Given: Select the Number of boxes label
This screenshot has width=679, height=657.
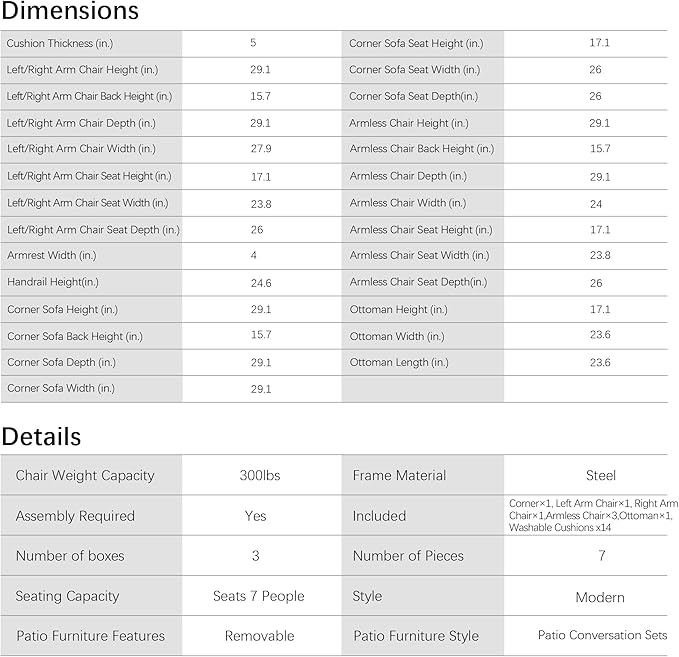Looking at the screenshot, I should [70, 556].
